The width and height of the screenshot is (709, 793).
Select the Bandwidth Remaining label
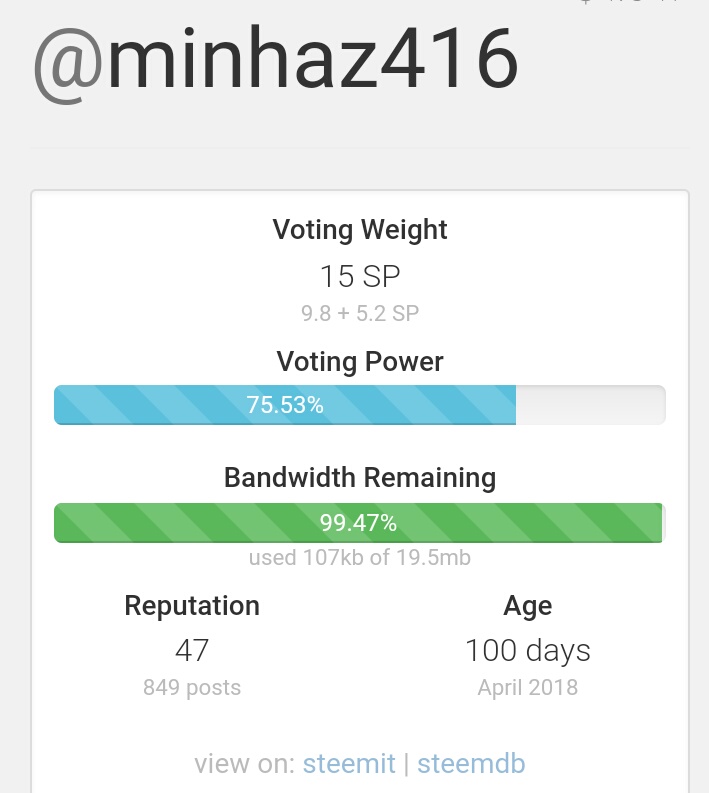pyautogui.click(x=360, y=478)
